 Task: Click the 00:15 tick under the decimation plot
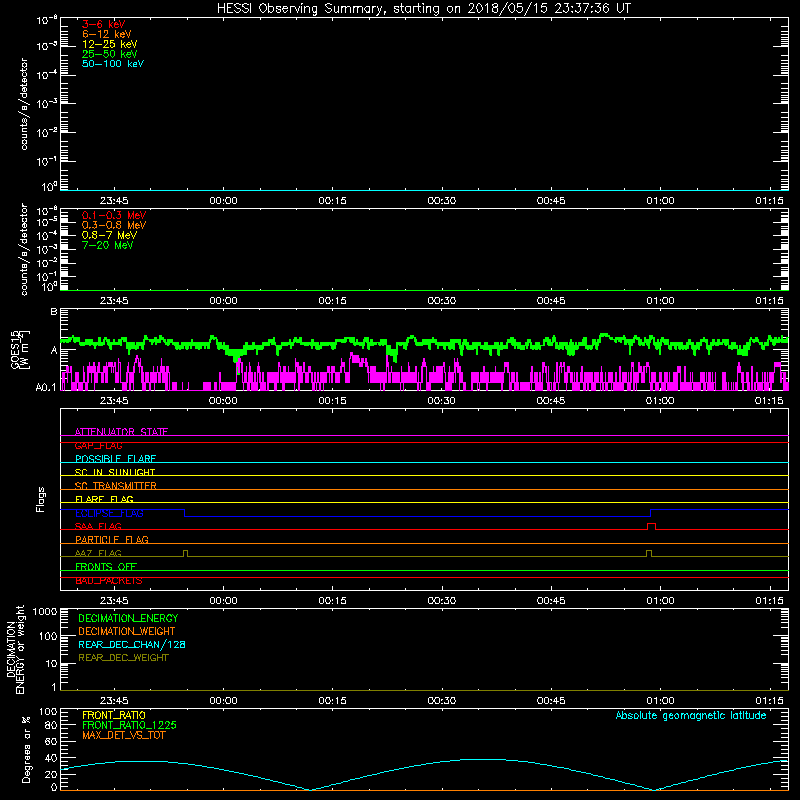tap(332, 701)
